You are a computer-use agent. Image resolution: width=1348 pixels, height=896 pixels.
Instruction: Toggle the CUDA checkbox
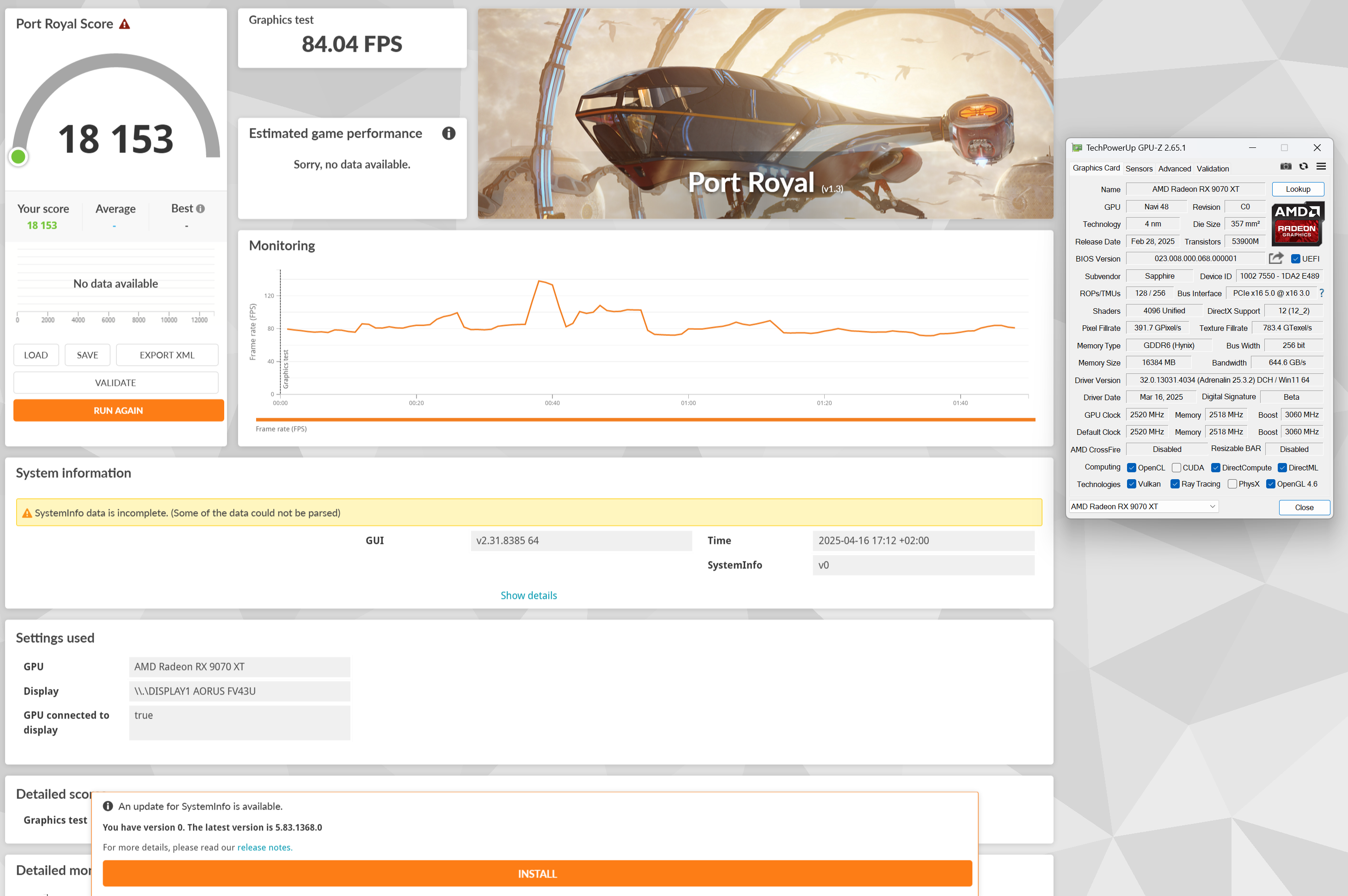coord(1176,468)
